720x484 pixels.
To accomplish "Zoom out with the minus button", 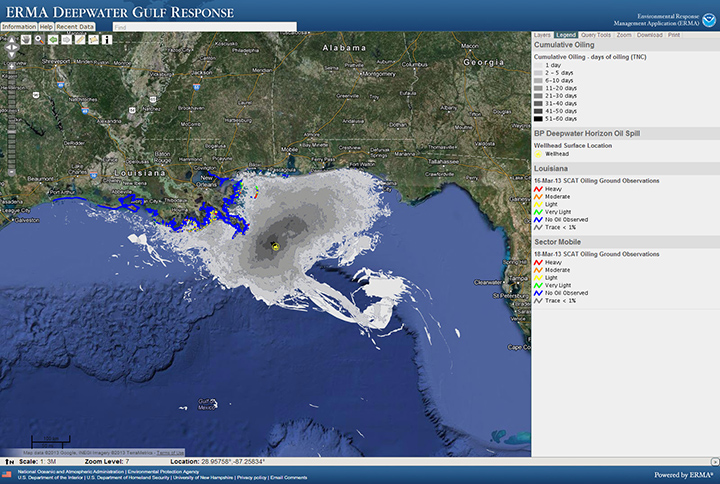I will (11, 173).
